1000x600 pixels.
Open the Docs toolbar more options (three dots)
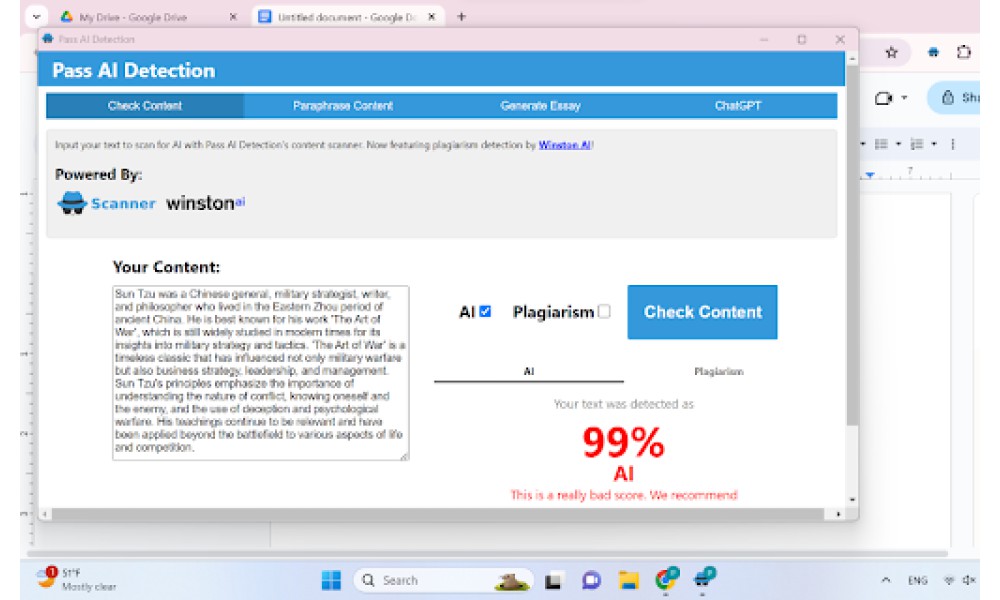(x=953, y=144)
